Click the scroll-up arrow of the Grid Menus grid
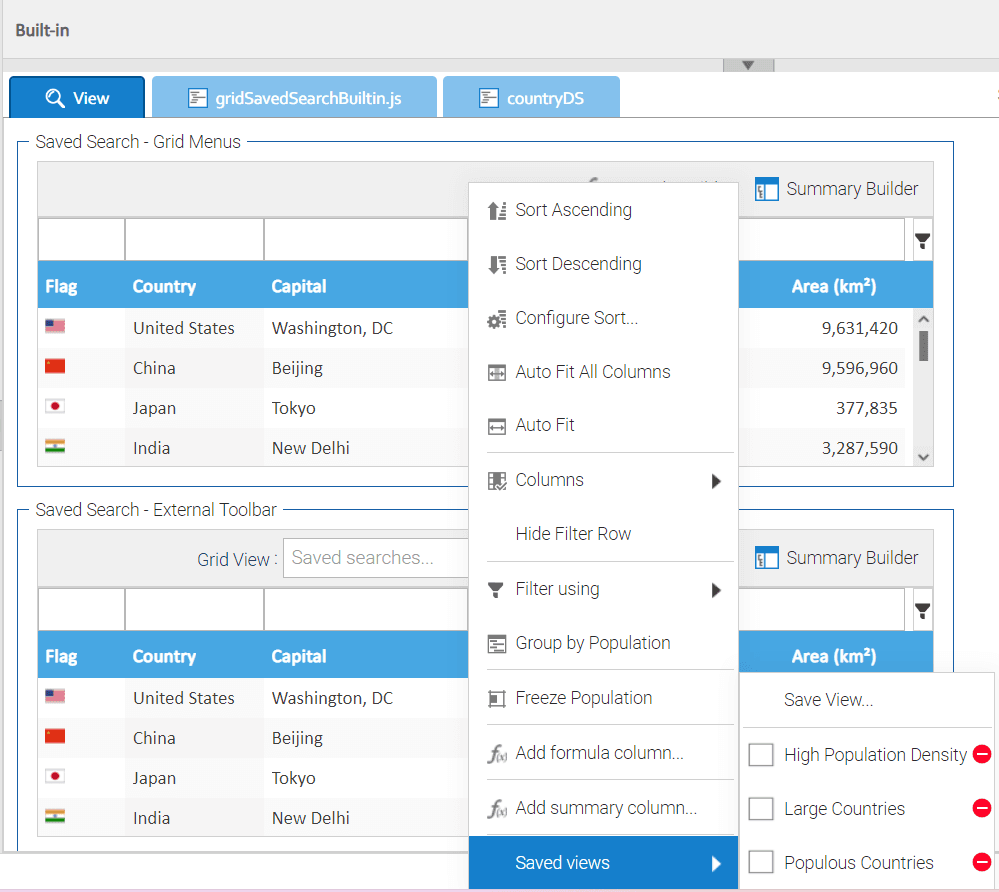The height and width of the screenshot is (892, 999). pos(924,319)
